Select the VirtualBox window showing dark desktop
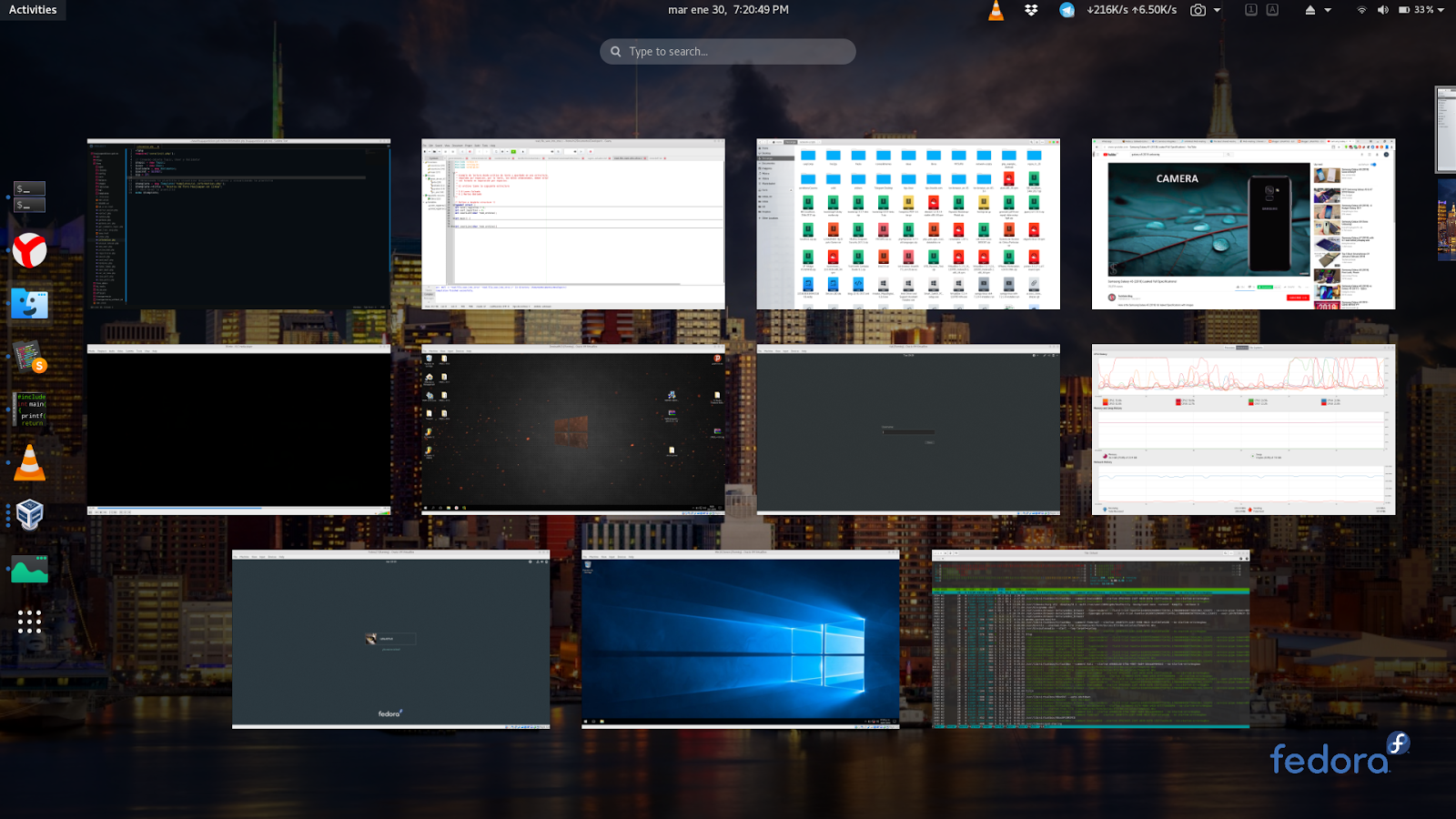1456x819 pixels. (x=573, y=430)
